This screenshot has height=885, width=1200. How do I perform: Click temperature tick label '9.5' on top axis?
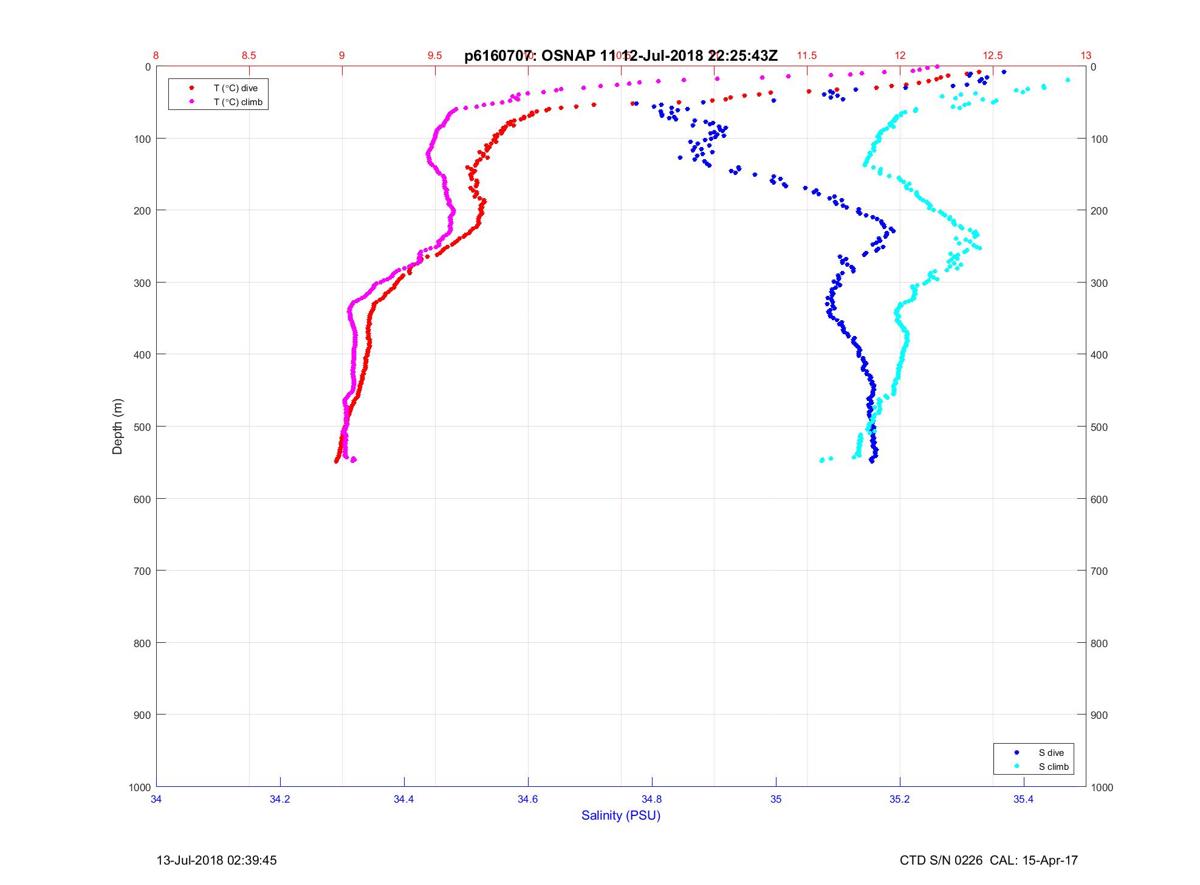pyautogui.click(x=435, y=56)
